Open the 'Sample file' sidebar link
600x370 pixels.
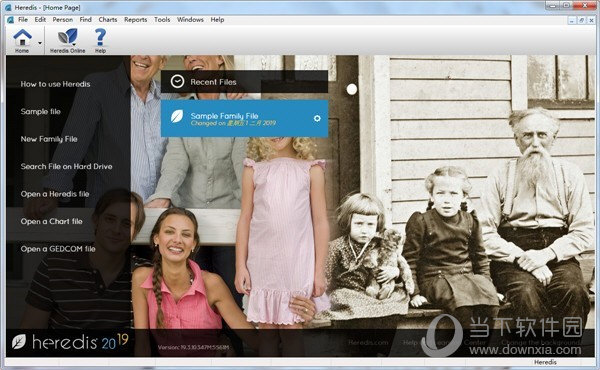coord(41,112)
